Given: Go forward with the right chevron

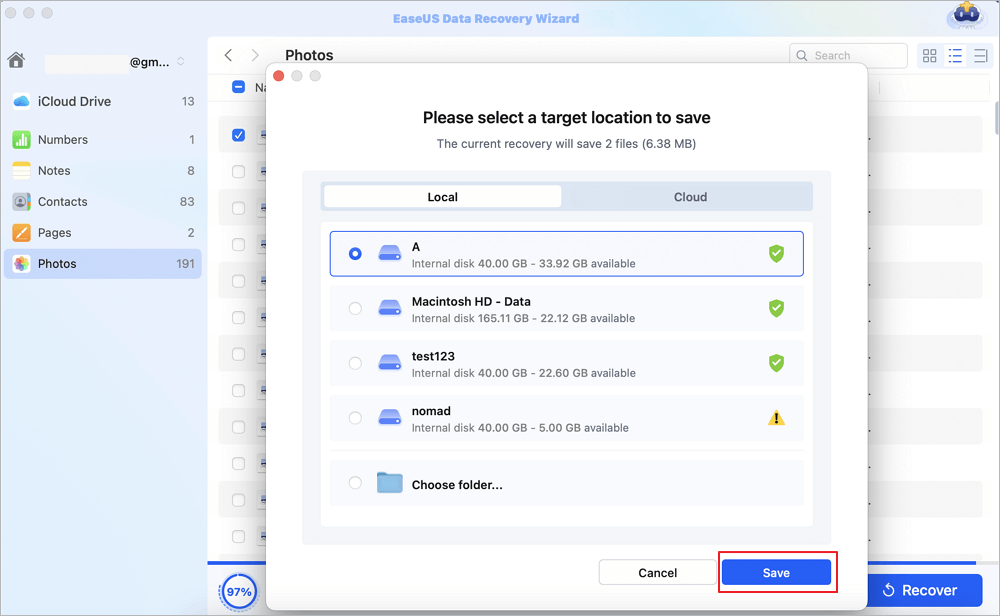Looking at the screenshot, I should [x=255, y=55].
